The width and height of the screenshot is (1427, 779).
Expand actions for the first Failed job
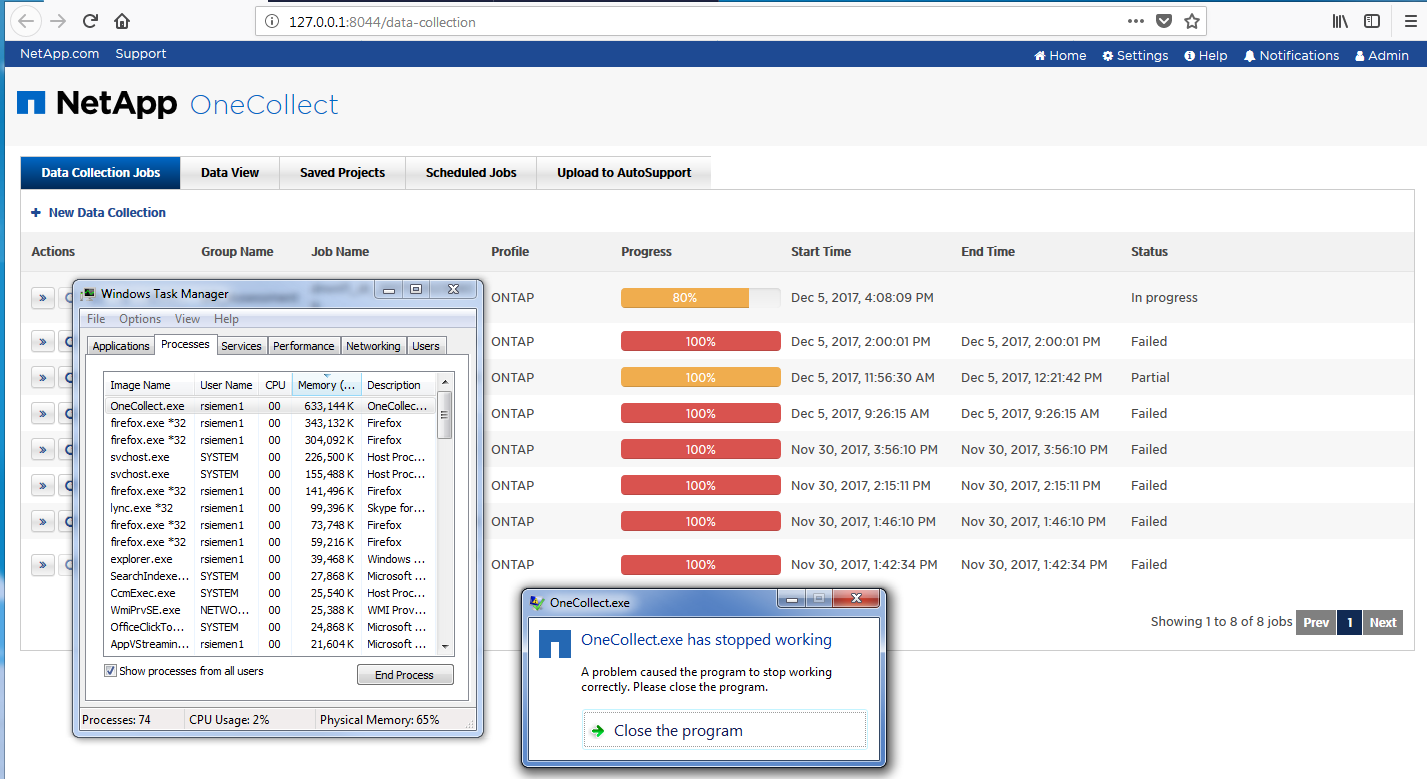point(42,342)
